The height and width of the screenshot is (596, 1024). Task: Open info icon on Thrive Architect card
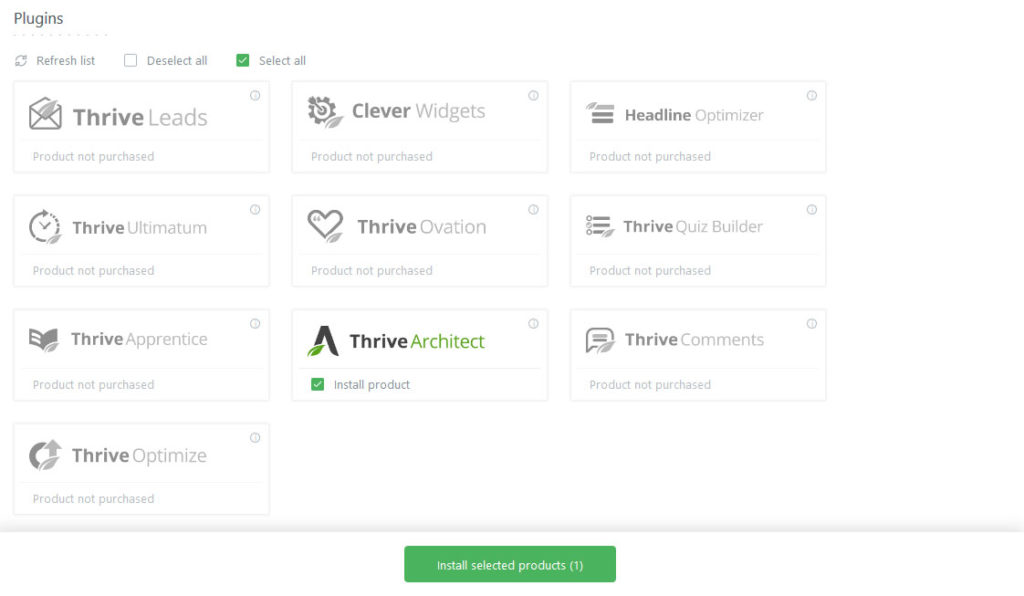(534, 324)
